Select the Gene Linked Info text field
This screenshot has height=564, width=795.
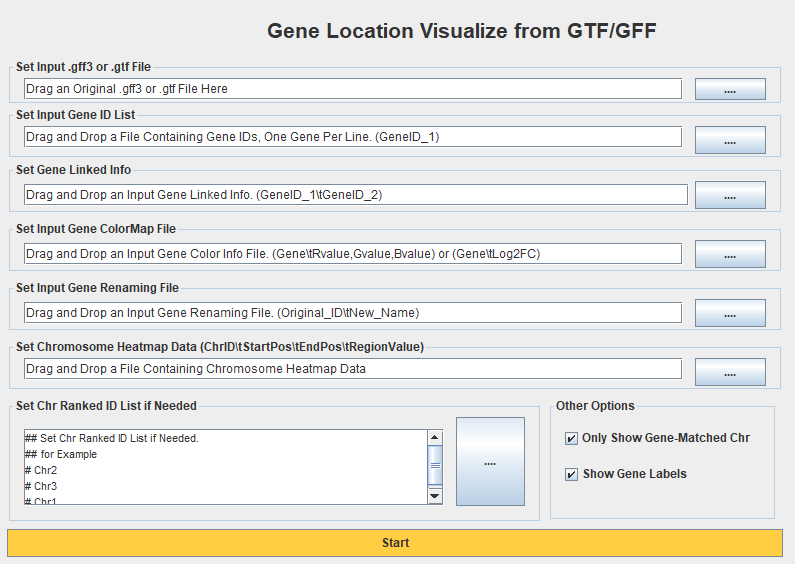click(355, 195)
